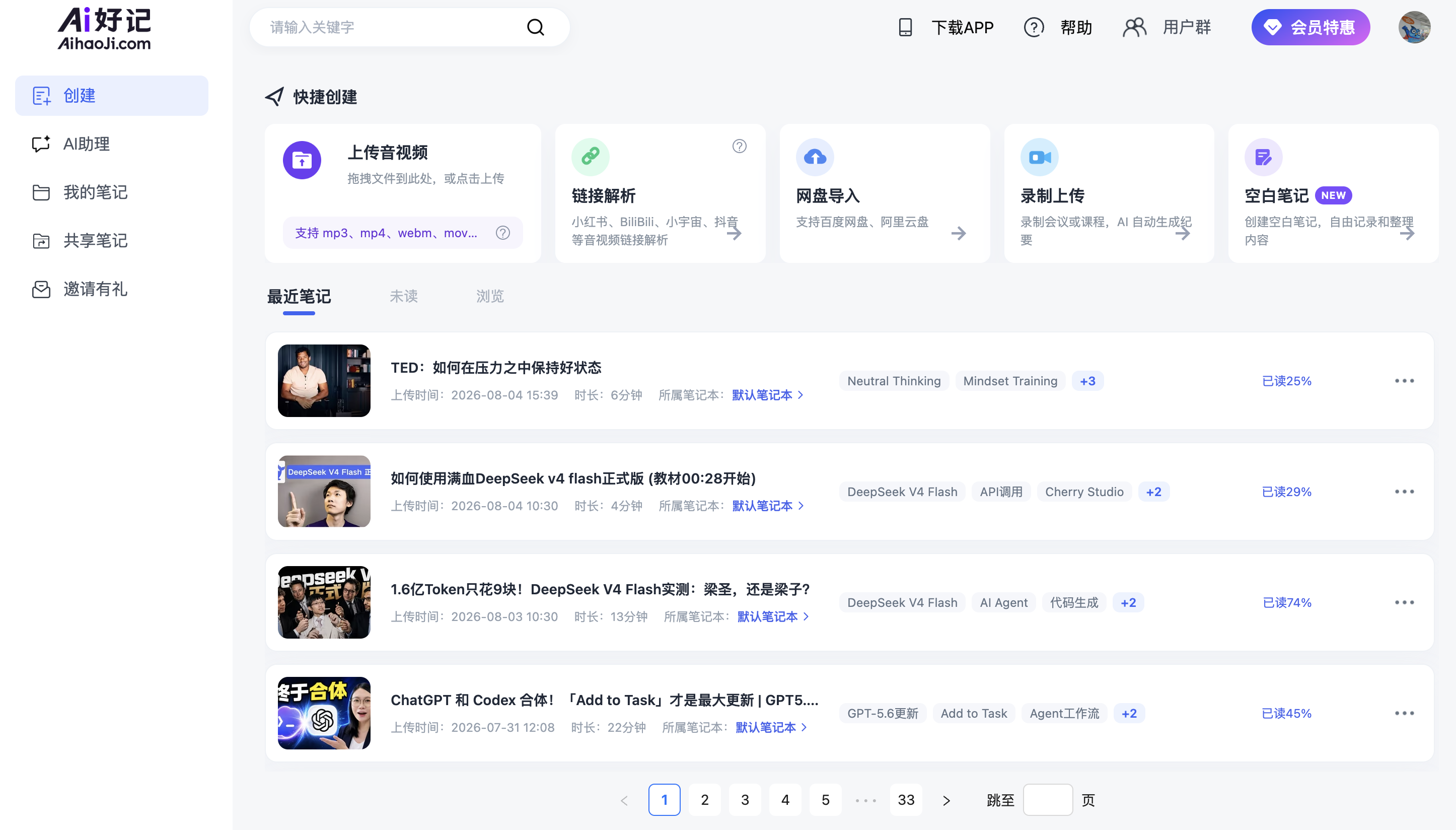Click the help icon on 链接解析 card
The width and height of the screenshot is (1456, 830).
click(x=739, y=147)
